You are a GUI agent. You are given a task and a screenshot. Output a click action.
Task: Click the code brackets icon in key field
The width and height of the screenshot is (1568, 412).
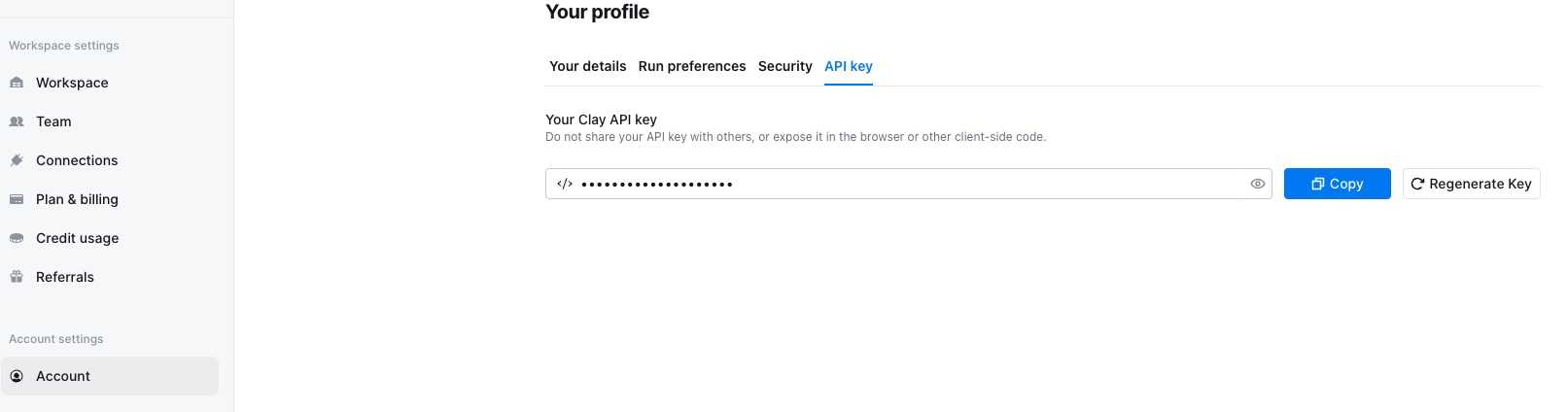[x=565, y=184]
